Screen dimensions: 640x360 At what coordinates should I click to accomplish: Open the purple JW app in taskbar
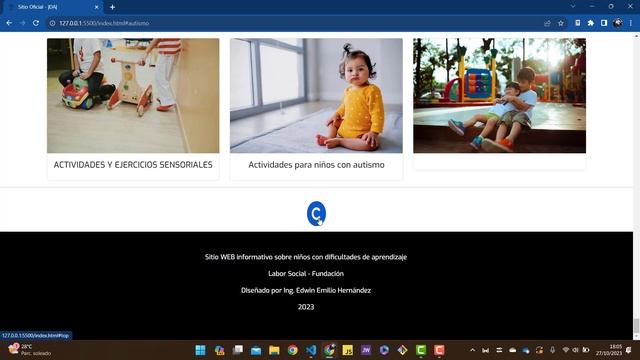tap(366, 350)
